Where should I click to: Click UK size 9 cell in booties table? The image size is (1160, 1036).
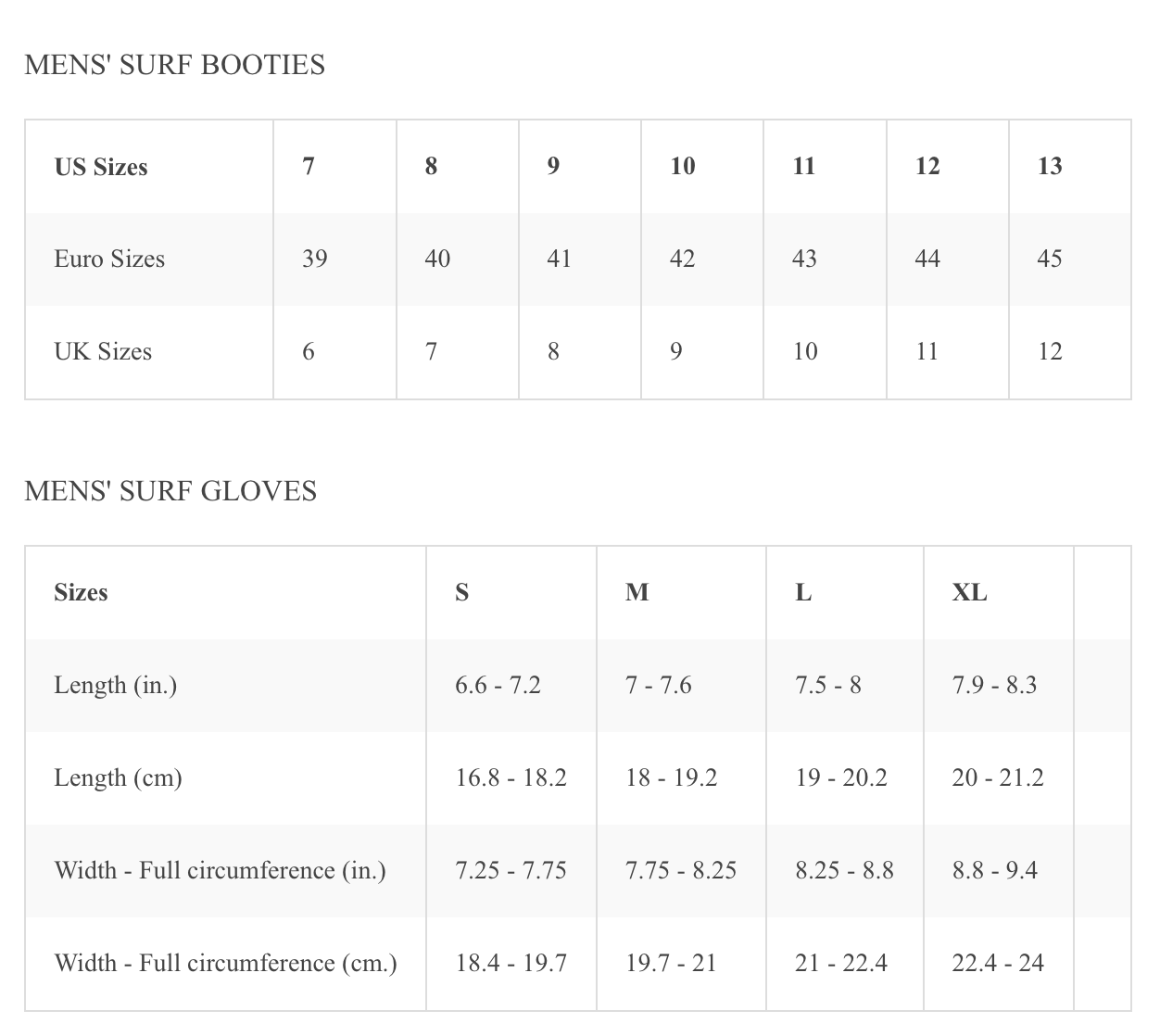click(x=701, y=352)
